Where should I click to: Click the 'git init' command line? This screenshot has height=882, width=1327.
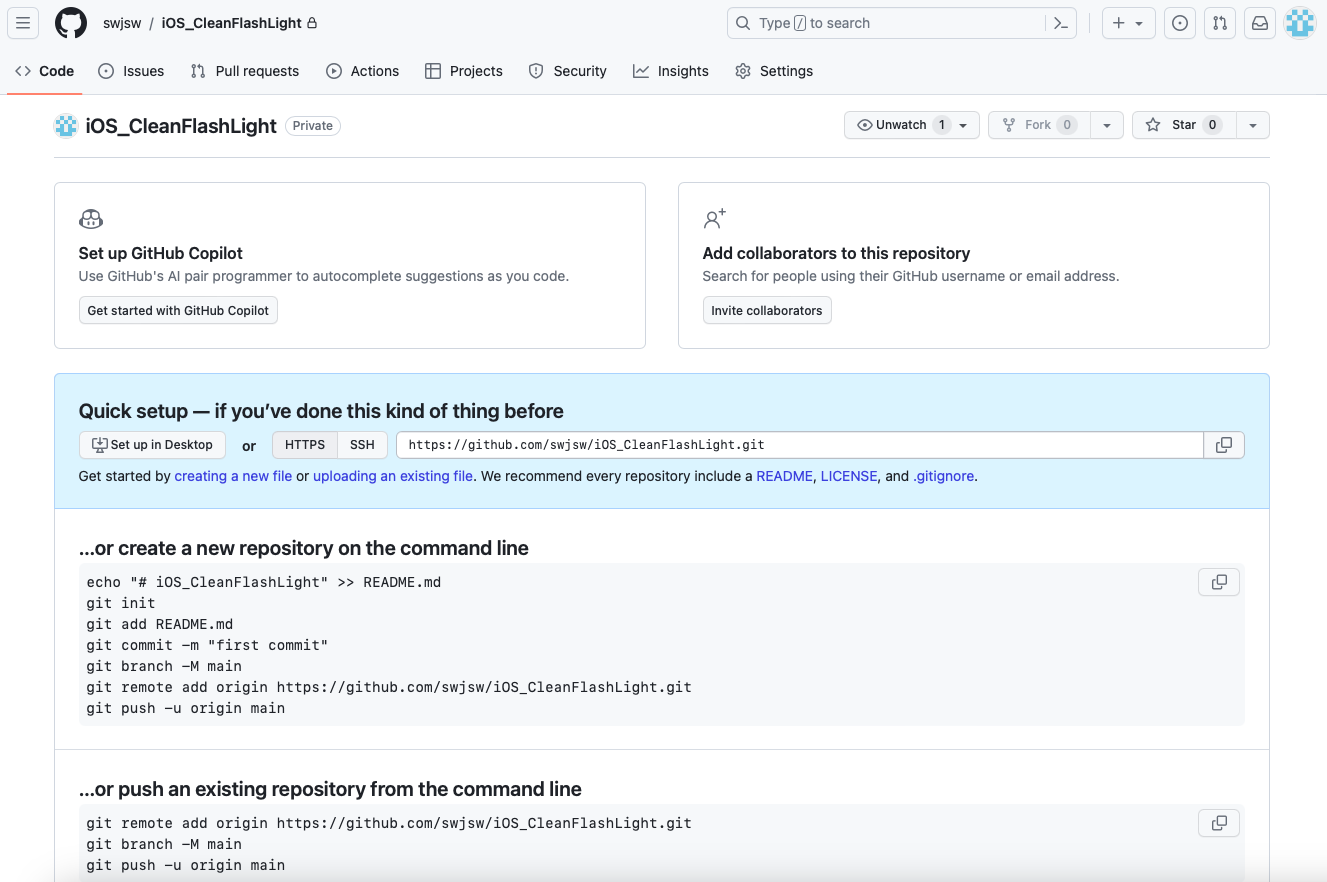click(121, 603)
